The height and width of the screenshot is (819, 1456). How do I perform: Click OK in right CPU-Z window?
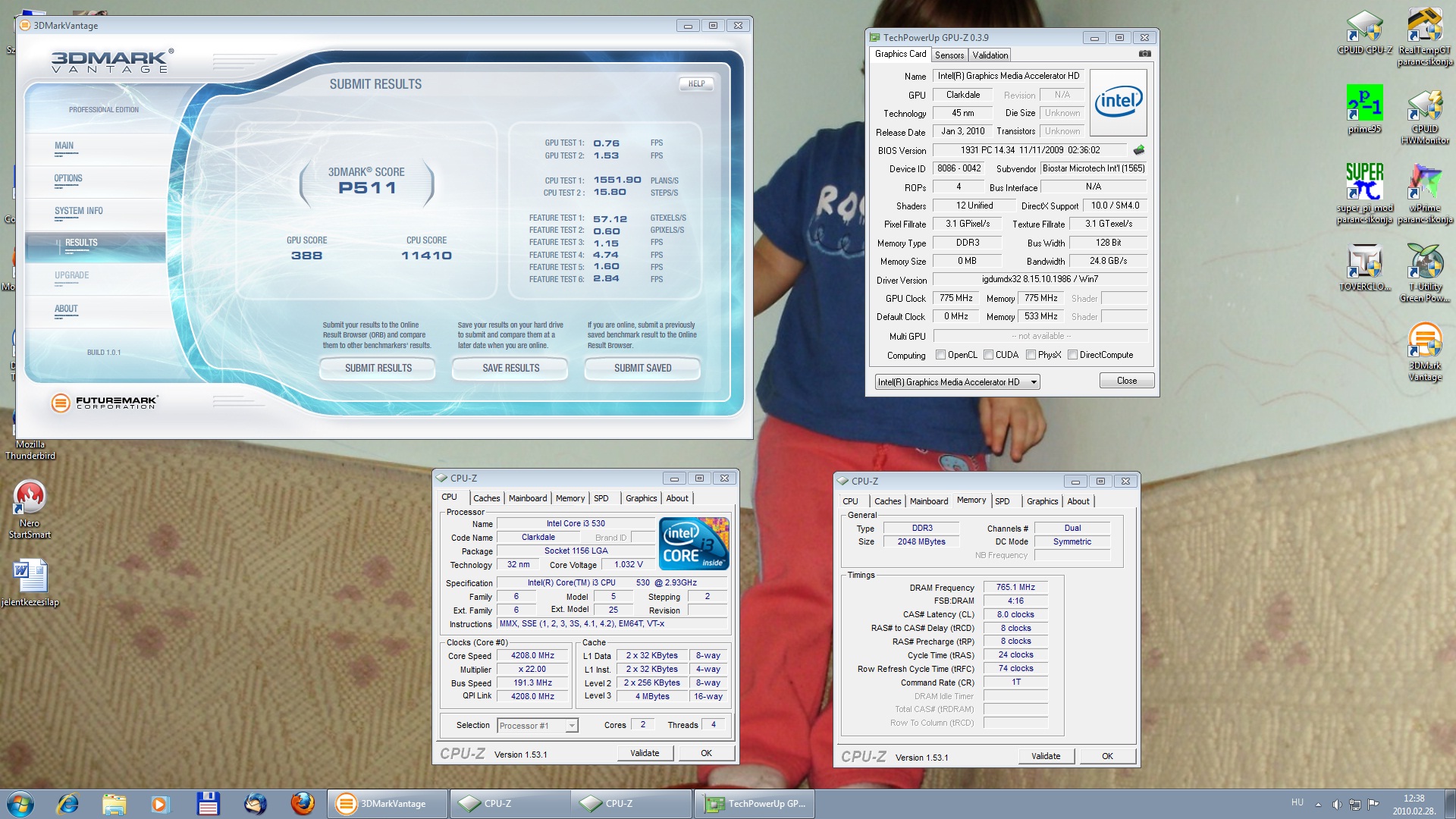[1107, 756]
